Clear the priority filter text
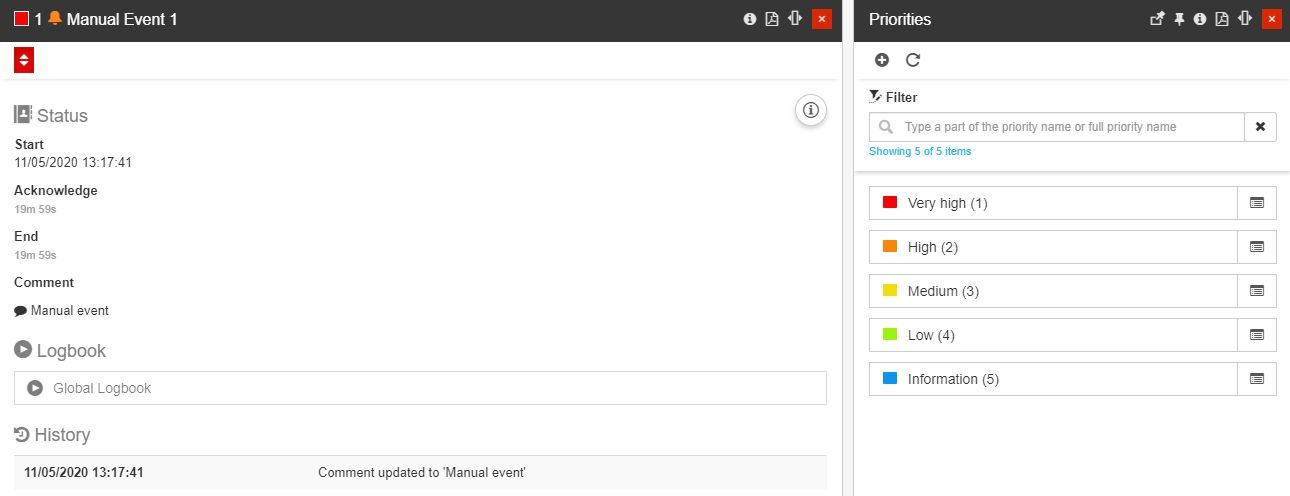The height and width of the screenshot is (496, 1290). 1260,127
